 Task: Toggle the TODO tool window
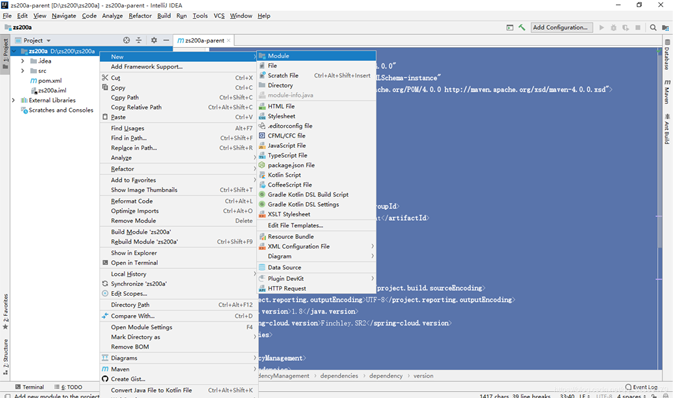pos(68,387)
